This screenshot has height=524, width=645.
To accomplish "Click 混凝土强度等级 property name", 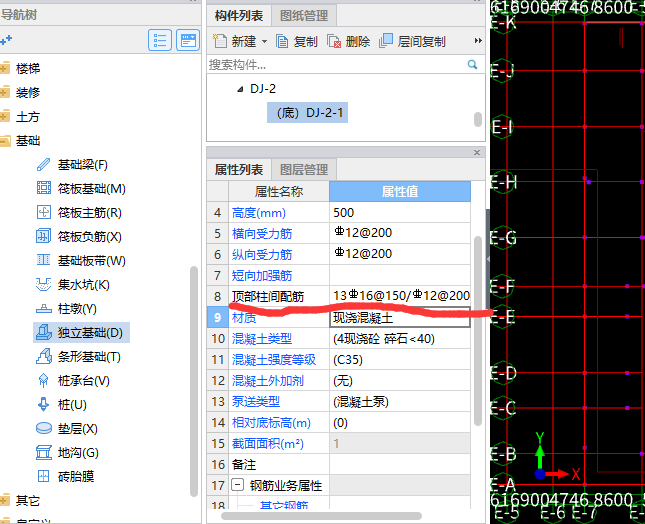I will pyautogui.click(x=274, y=360).
